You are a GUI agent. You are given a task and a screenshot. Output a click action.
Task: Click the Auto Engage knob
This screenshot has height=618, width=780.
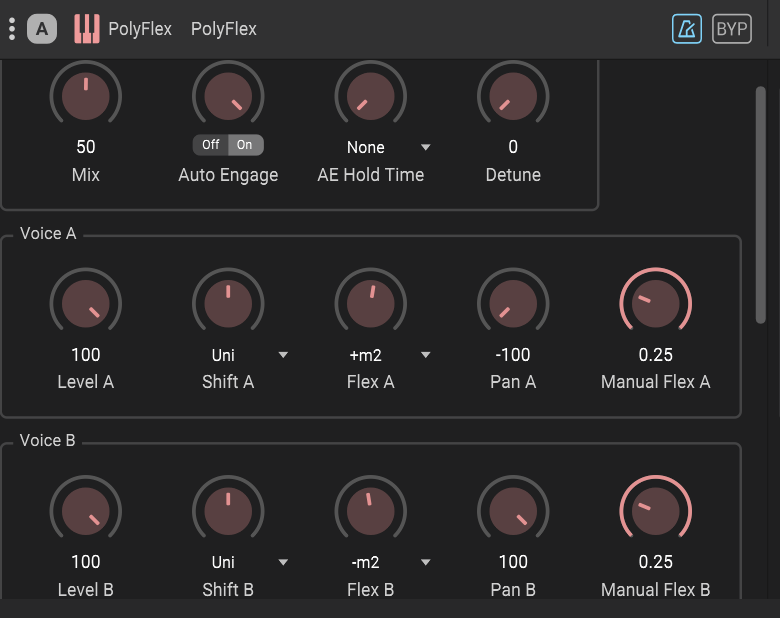[x=228, y=96]
